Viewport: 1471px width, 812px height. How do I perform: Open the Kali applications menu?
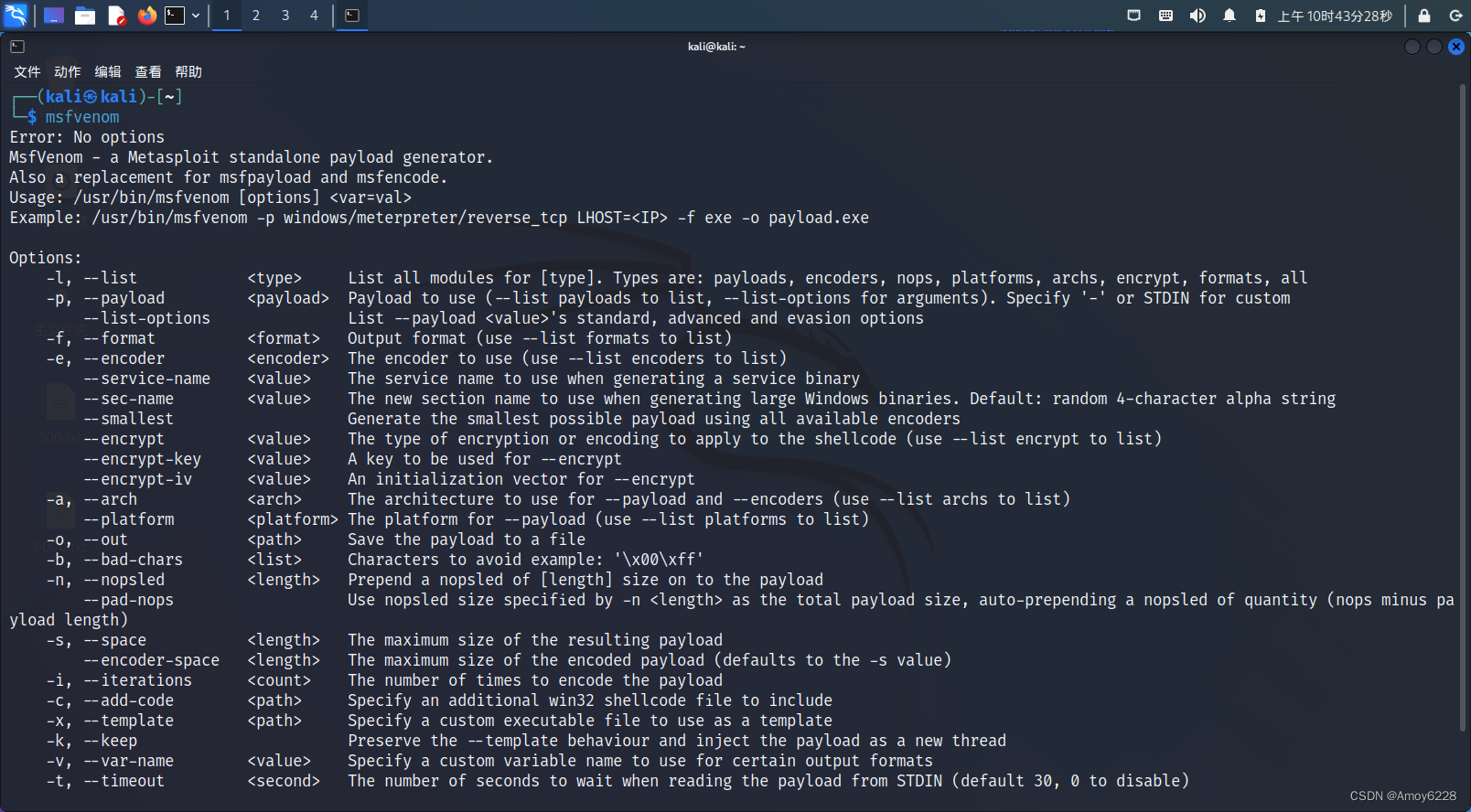[16, 15]
